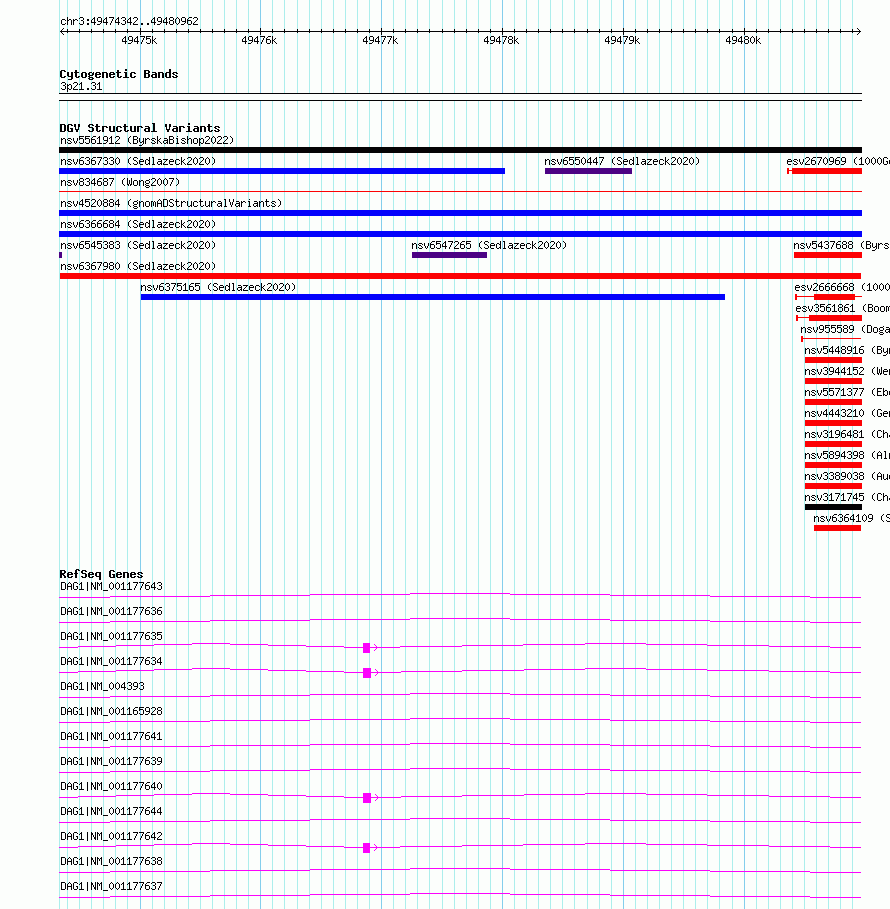Select the tiny nsv6545383 purple marker
The height and width of the screenshot is (909, 890).
[x=60, y=255]
